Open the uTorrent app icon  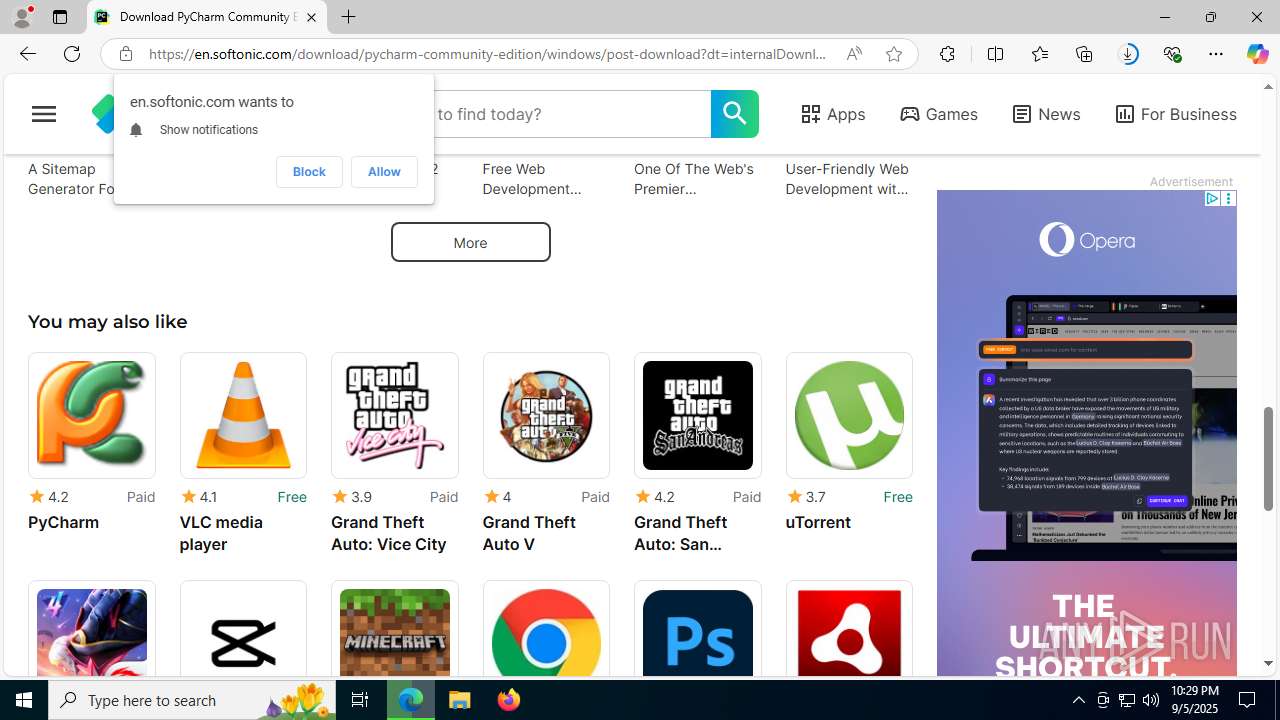[849, 415]
